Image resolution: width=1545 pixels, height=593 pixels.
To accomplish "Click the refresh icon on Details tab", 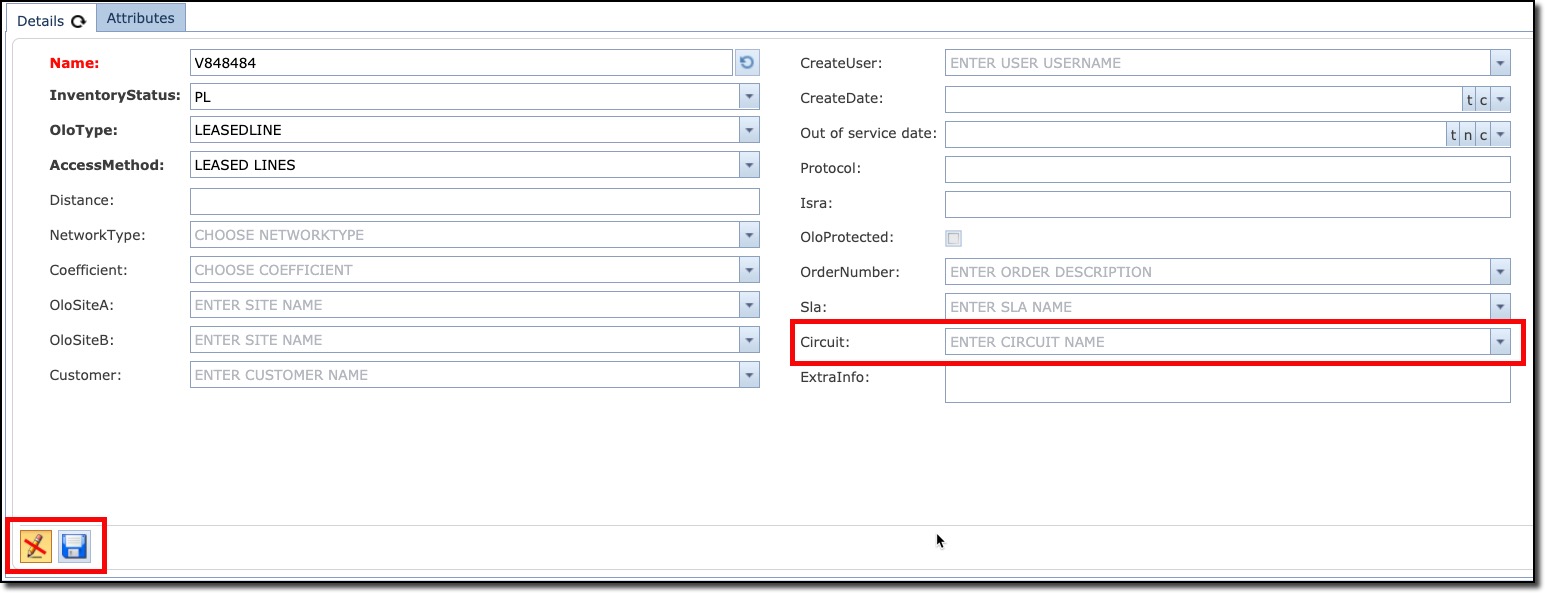I will (x=78, y=21).
